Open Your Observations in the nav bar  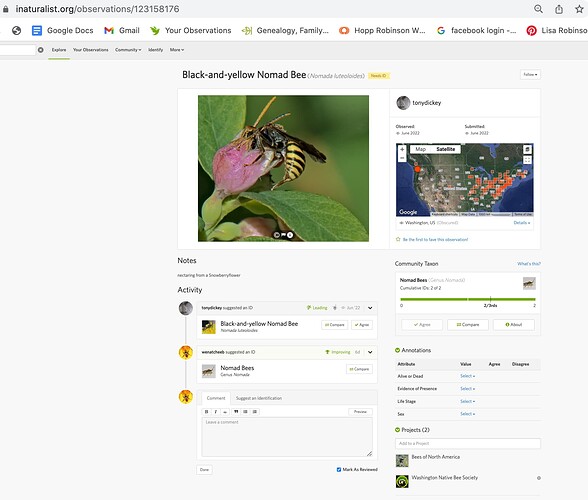(90, 50)
